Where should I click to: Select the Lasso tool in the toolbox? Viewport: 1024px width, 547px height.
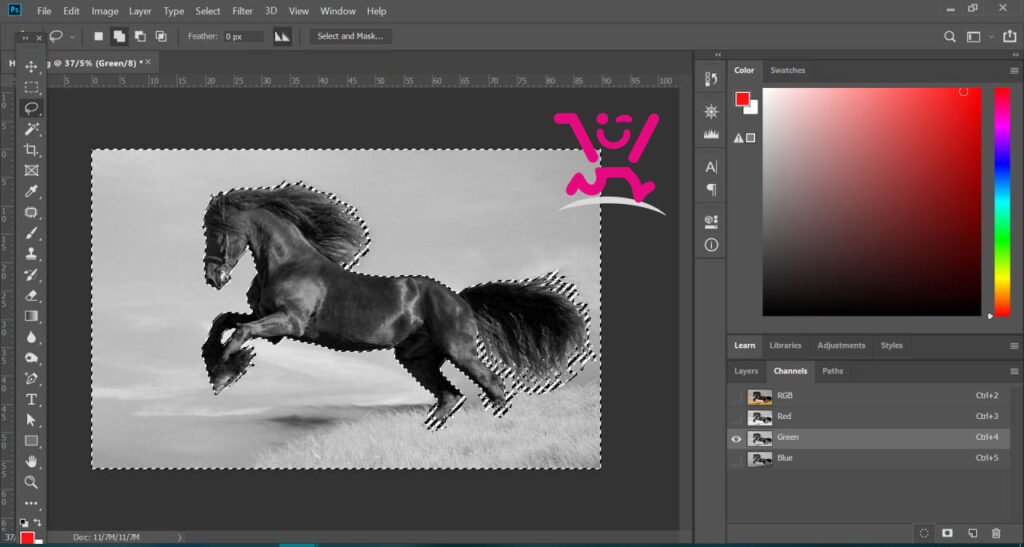(31, 108)
